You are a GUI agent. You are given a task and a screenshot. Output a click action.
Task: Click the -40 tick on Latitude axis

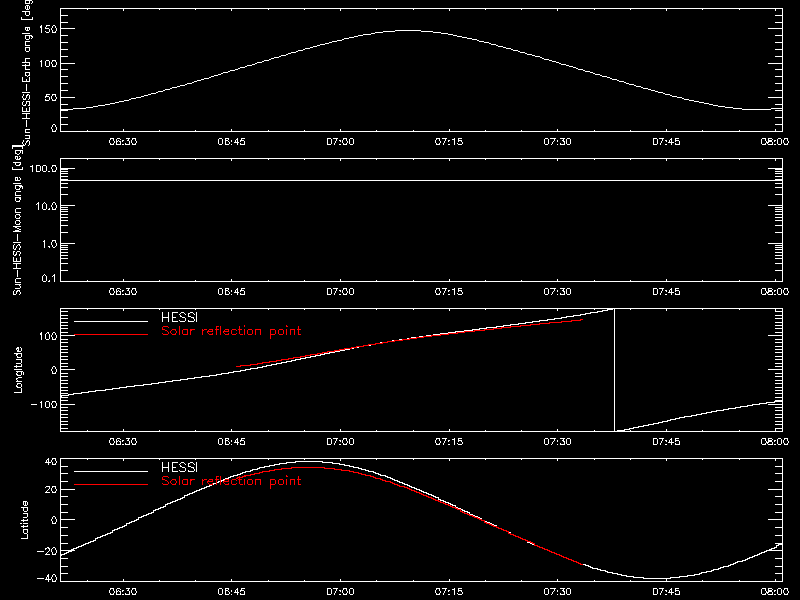pyautogui.click(x=47, y=579)
